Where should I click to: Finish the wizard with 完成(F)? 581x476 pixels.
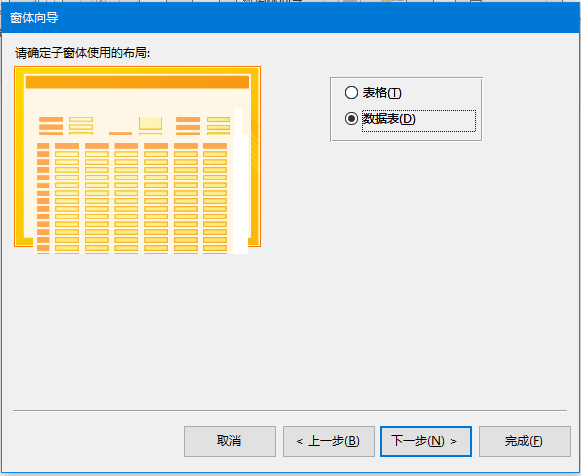[x=525, y=441]
